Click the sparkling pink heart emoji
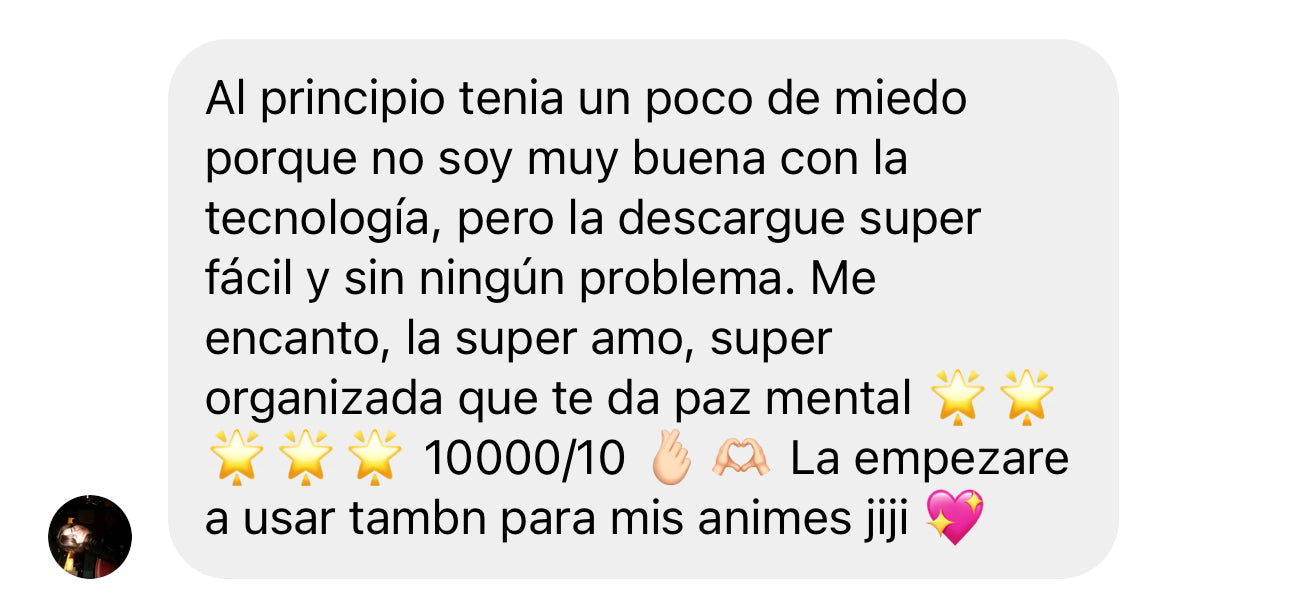The image size is (1290, 595). [955, 518]
